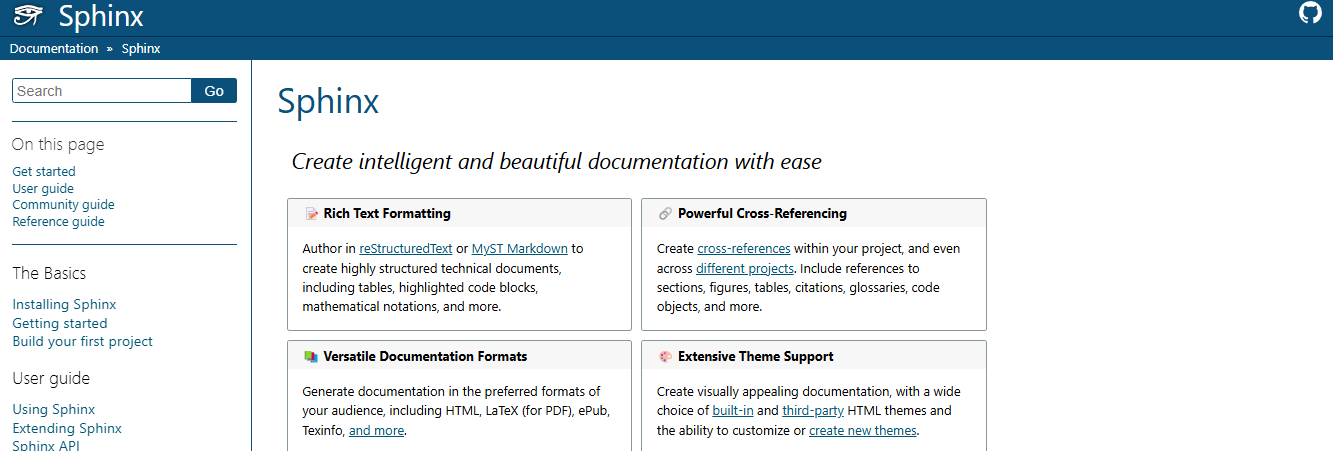The height and width of the screenshot is (451, 1333).
Task: Click 'The Basics' sidebar heading
Action: coord(49,274)
